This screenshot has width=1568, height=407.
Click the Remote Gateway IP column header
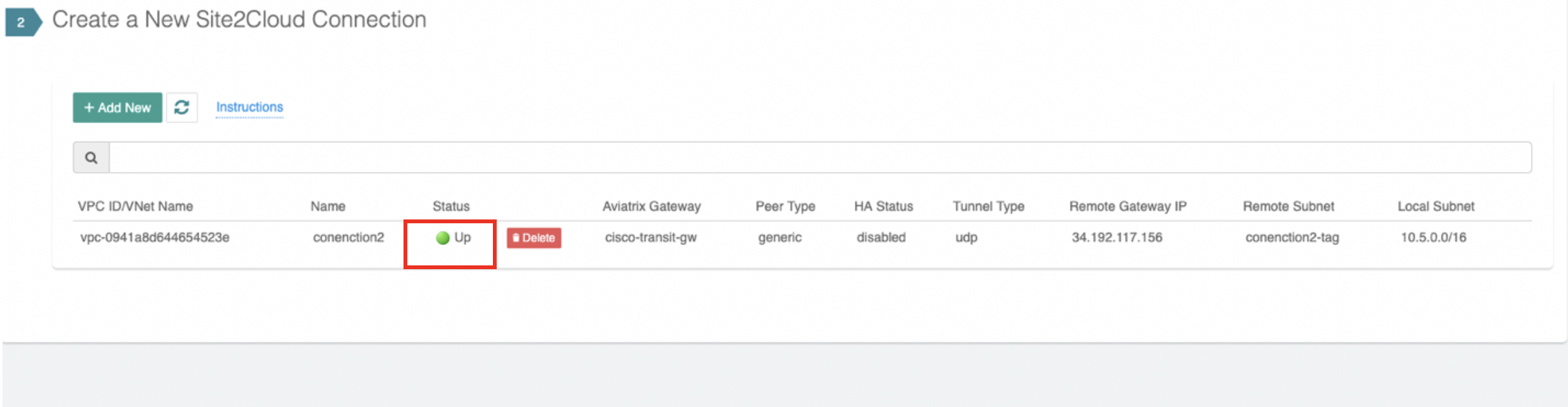1127,207
